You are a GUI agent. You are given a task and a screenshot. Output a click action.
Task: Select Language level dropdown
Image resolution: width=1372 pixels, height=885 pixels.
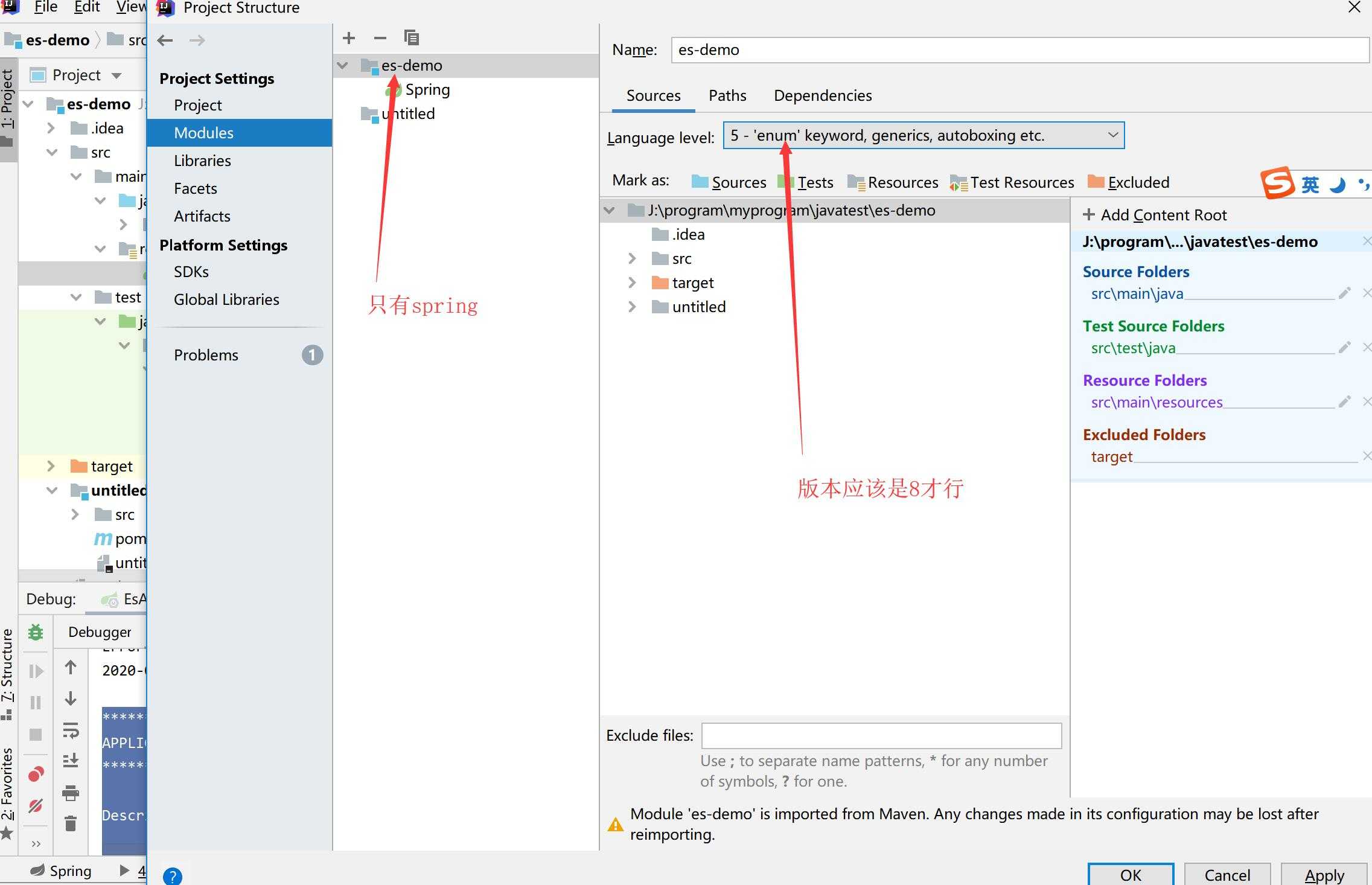tap(920, 135)
